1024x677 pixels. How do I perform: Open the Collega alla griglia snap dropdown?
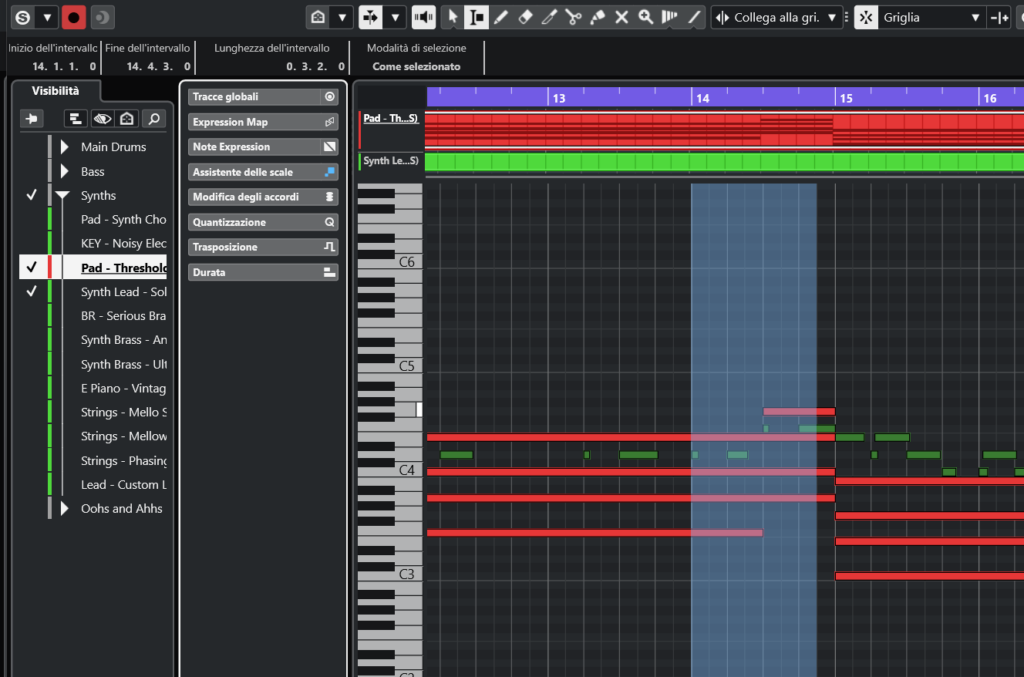[x=832, y=18]
